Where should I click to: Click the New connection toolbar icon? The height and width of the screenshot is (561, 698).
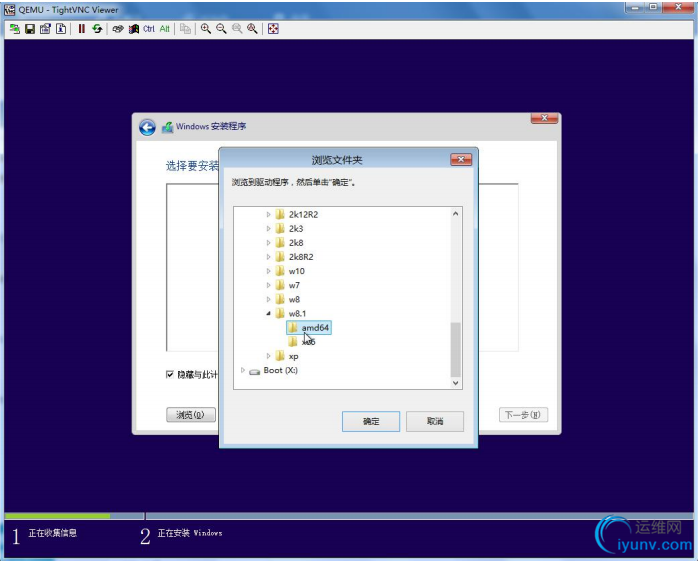[x=14, y=29]
